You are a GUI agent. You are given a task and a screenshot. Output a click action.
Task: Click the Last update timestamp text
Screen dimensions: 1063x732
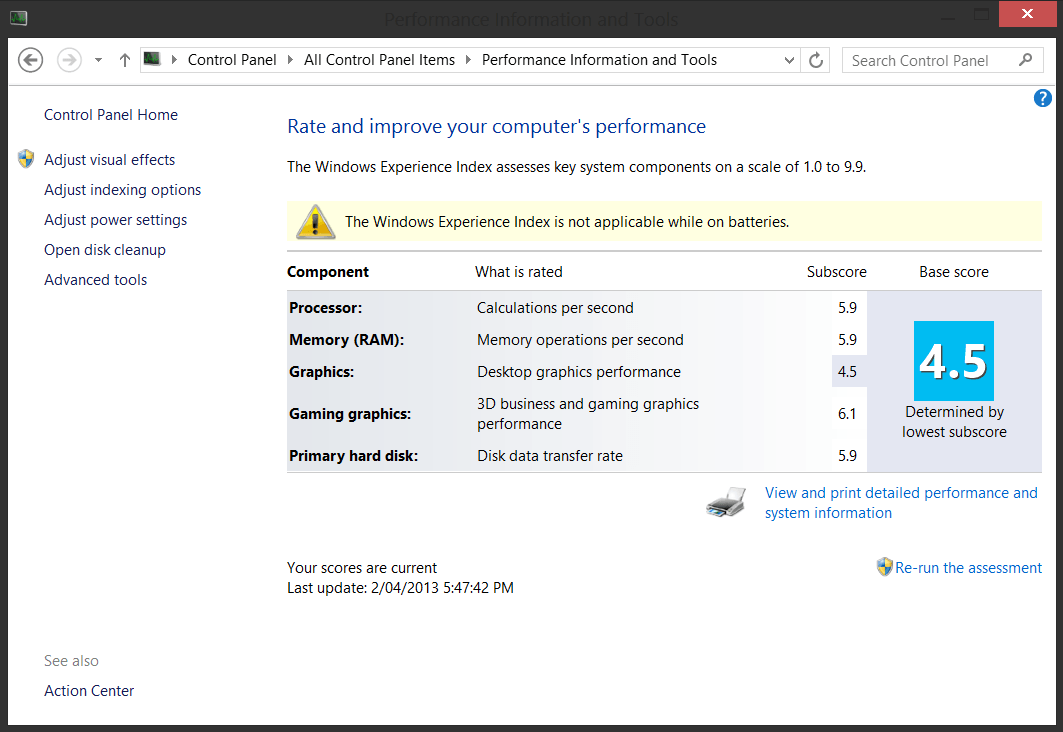pyautogui.click(x=400, y=588)
